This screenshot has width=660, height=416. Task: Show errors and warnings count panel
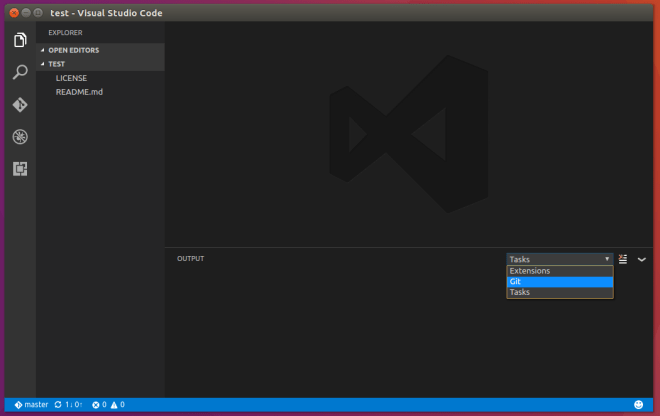[108, 405]
